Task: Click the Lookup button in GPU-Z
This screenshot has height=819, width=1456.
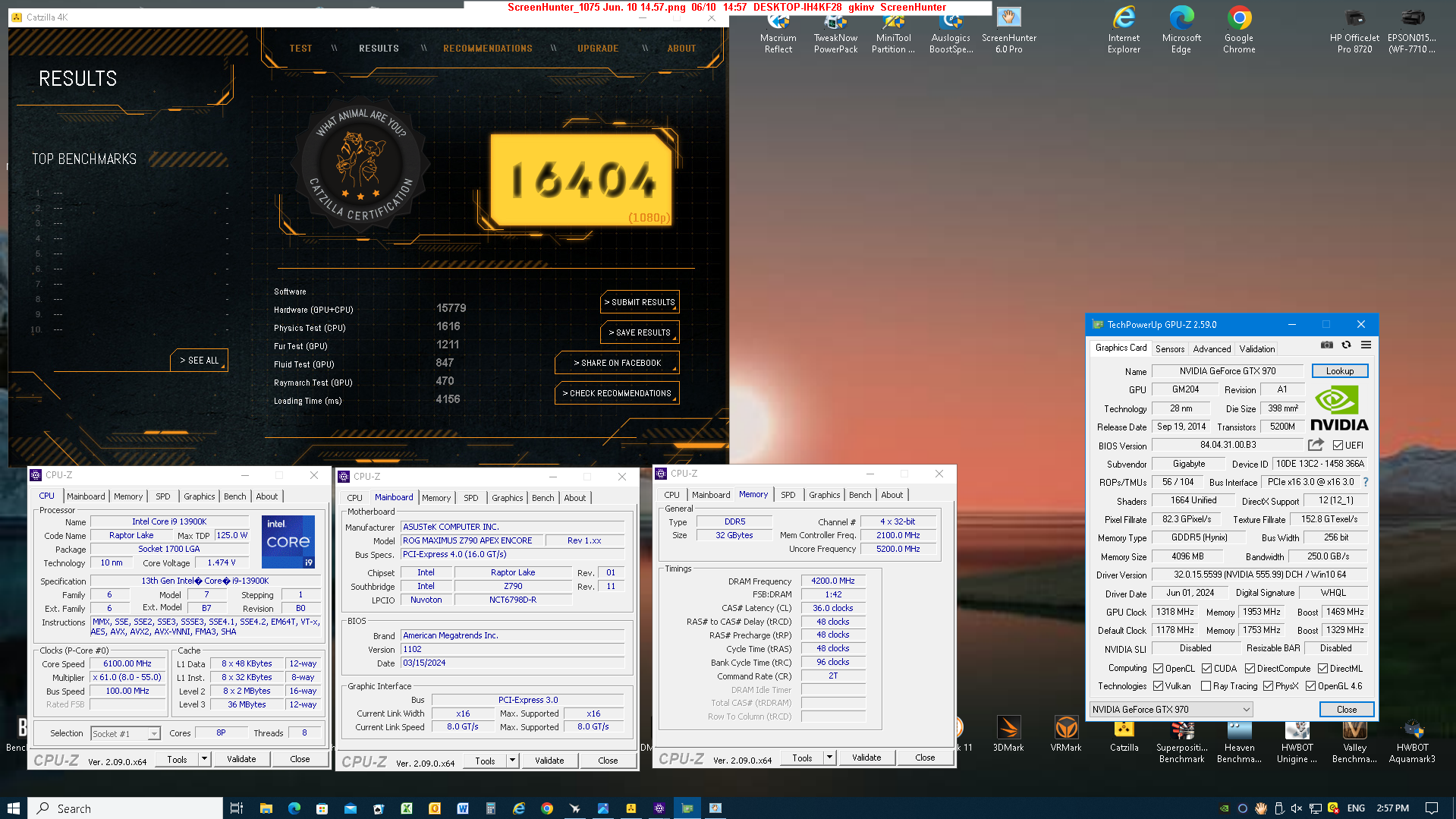Action: 1340,371
